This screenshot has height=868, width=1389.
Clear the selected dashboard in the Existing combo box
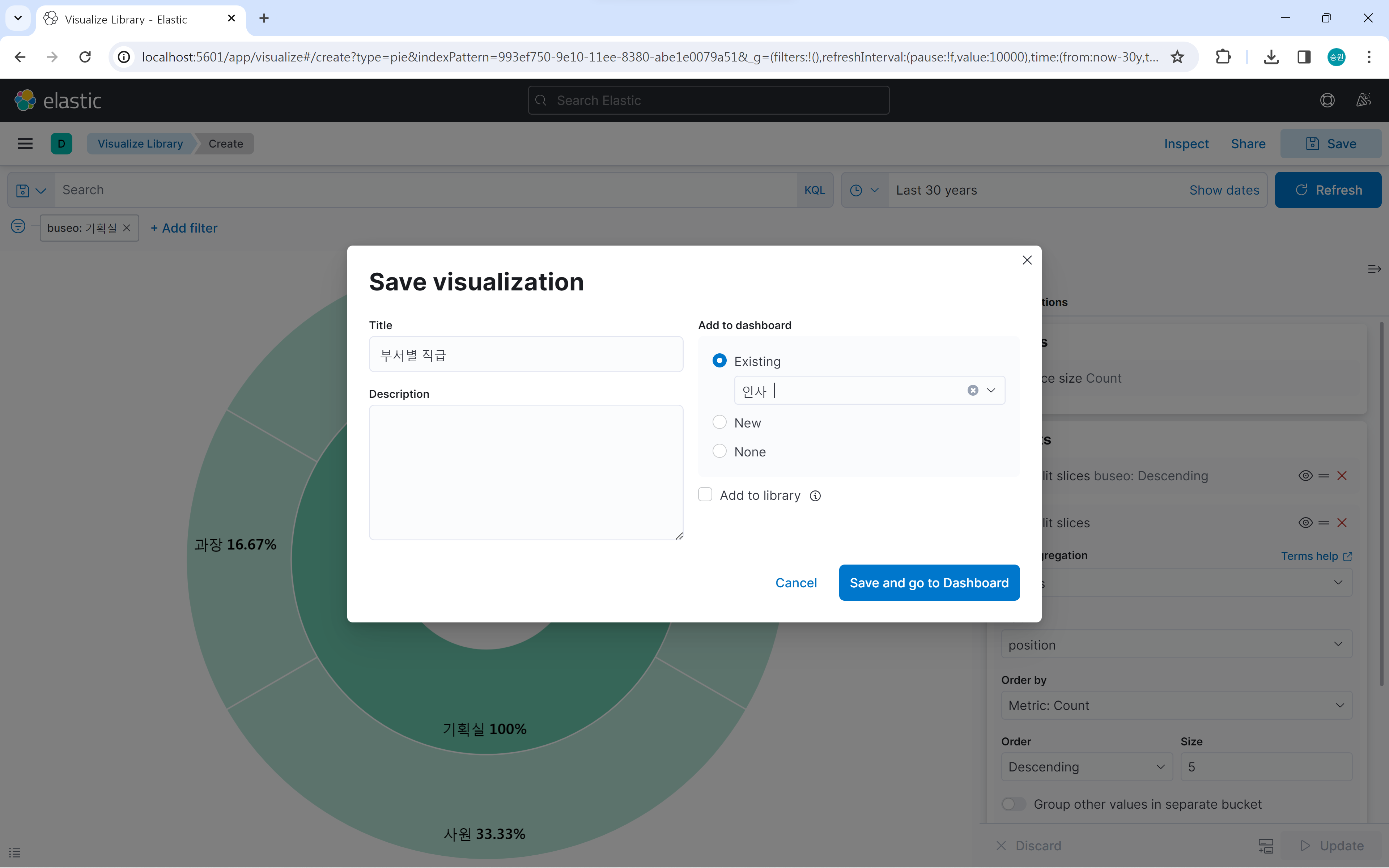click(x=972, y=390)
